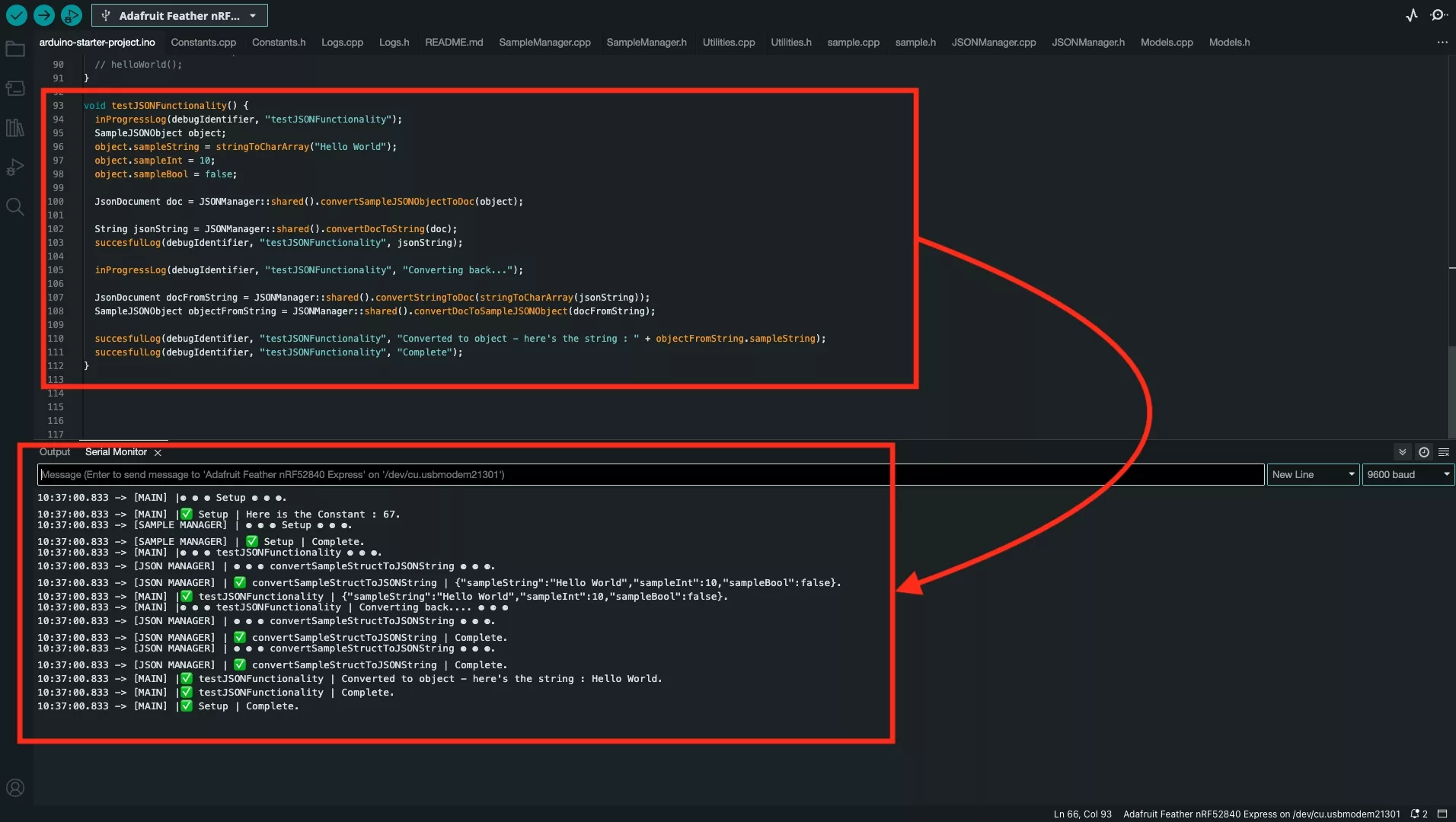Viewport: 1456px width, 822px height.
Task: Open the SampleManager.cpp tab
Action: pyautogui.click(x=544, y=43)
